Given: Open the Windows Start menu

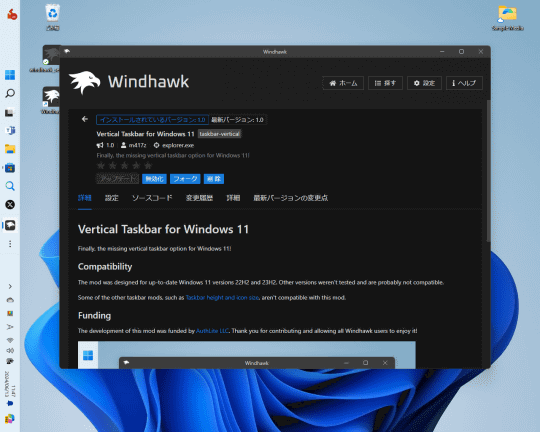Looking at the screenshot, I should [x=10, y=75].
